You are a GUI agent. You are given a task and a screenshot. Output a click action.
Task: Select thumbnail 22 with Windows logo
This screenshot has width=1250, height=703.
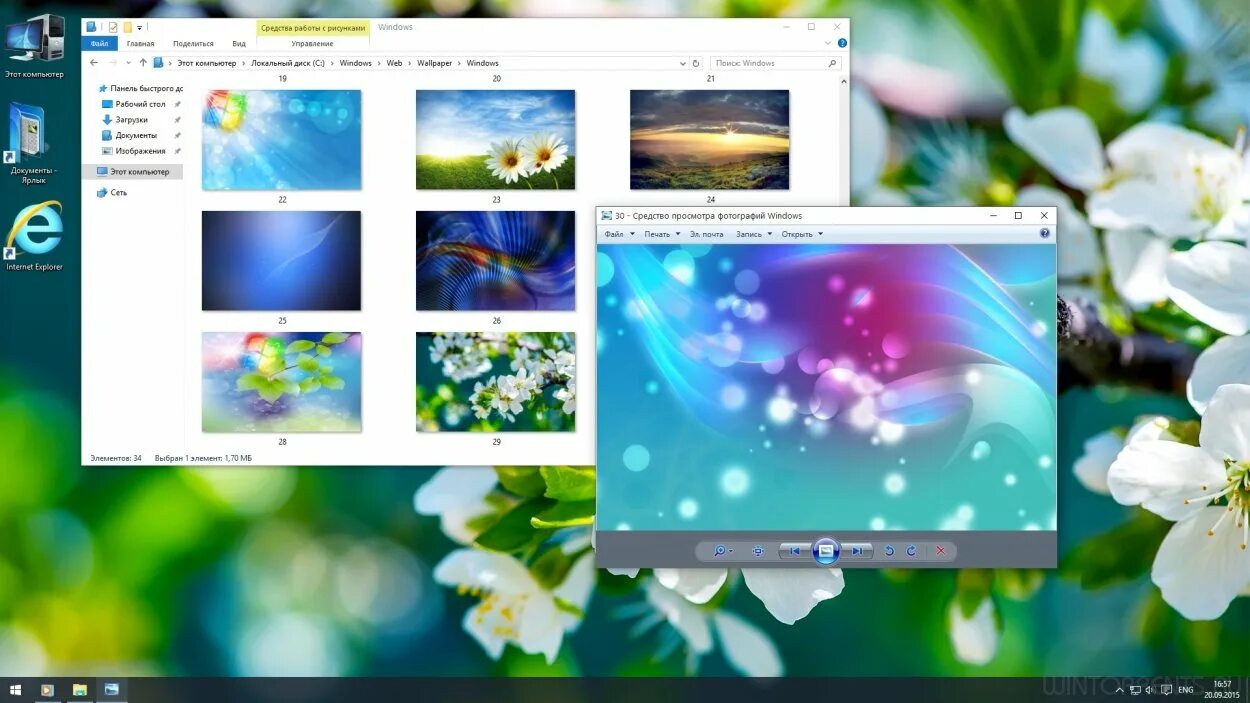click(282, 140)
